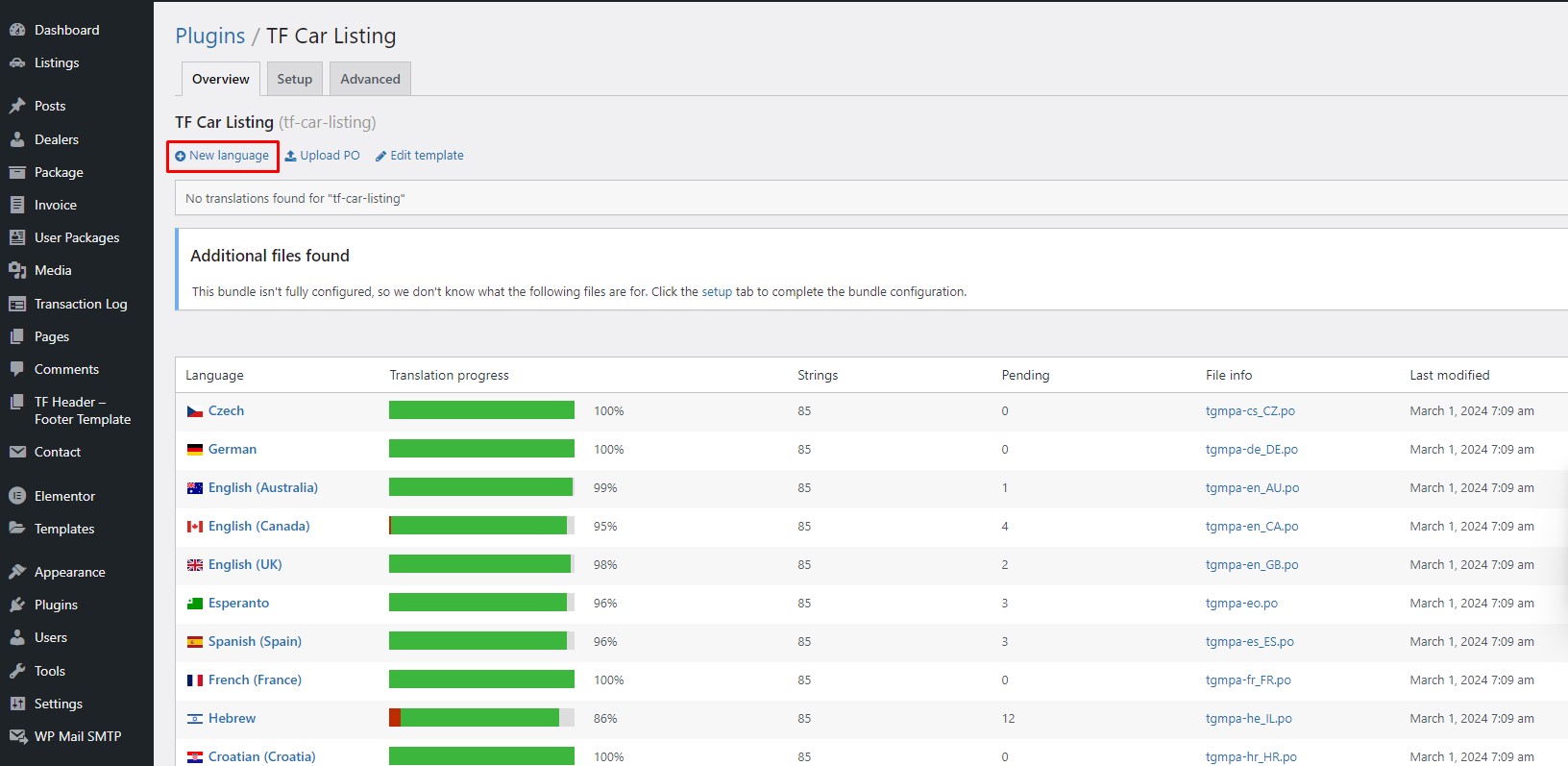Viewport: 1568px width, 766px height.
Task: Click the Hebrew pending count 12
Action: (1008, 718)
